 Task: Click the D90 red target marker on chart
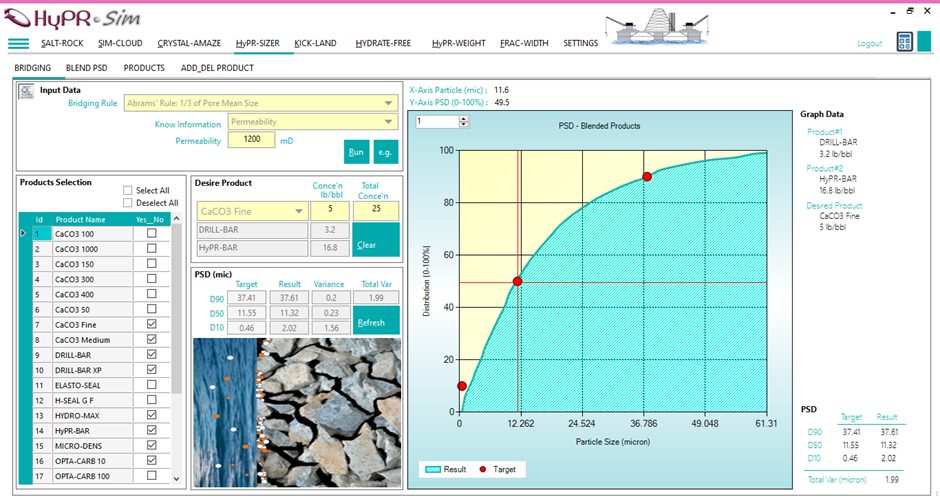pyautogui.click(x=647, y=177)
